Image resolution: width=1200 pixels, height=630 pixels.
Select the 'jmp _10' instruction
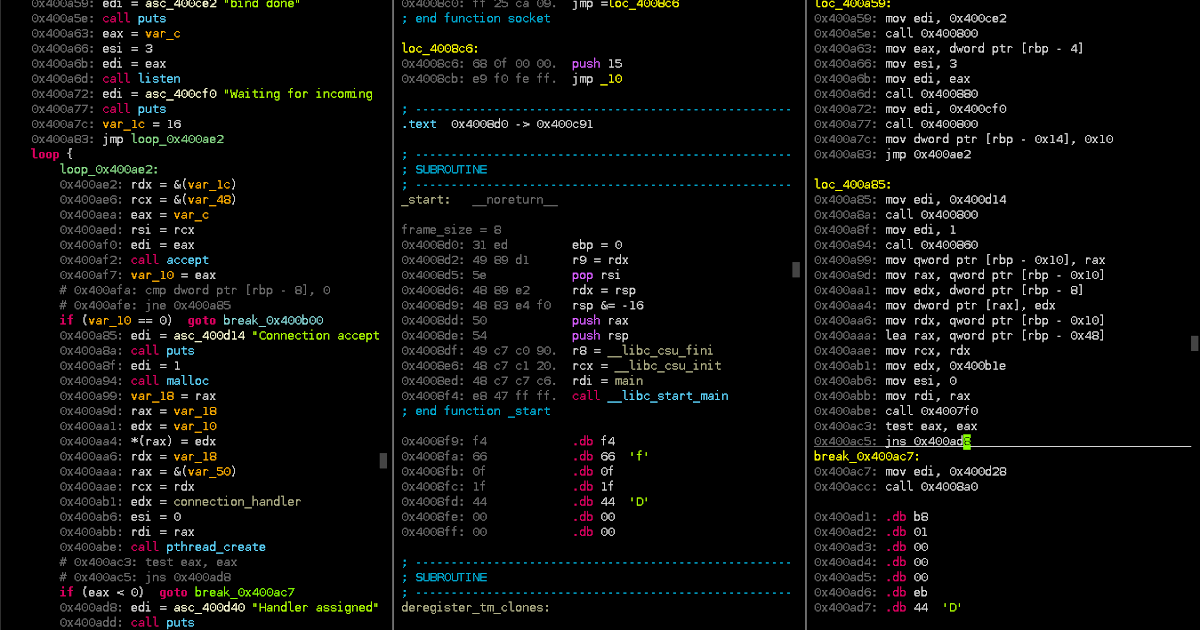click(597, 79)
